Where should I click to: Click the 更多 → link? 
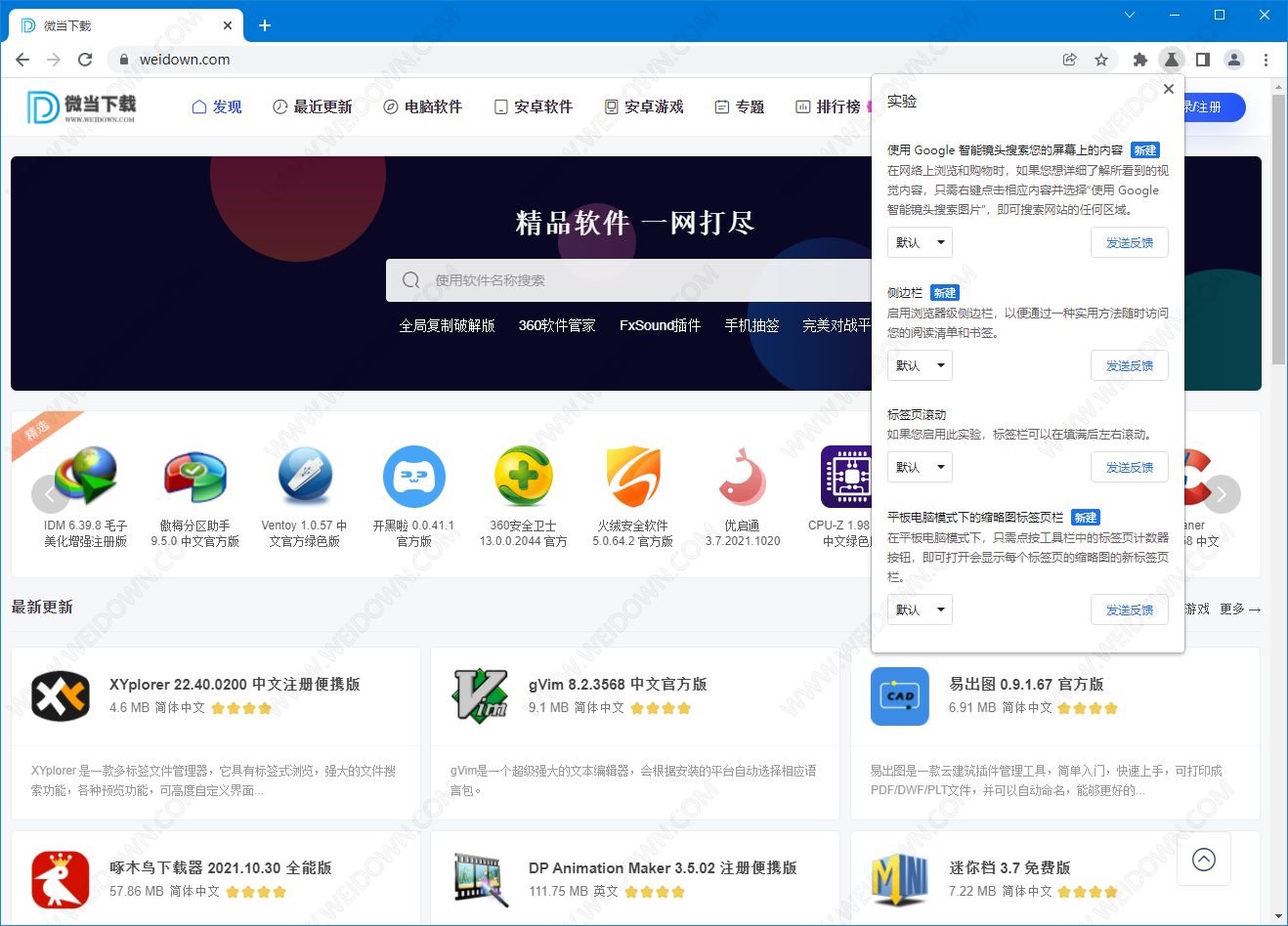[1240, 609]
